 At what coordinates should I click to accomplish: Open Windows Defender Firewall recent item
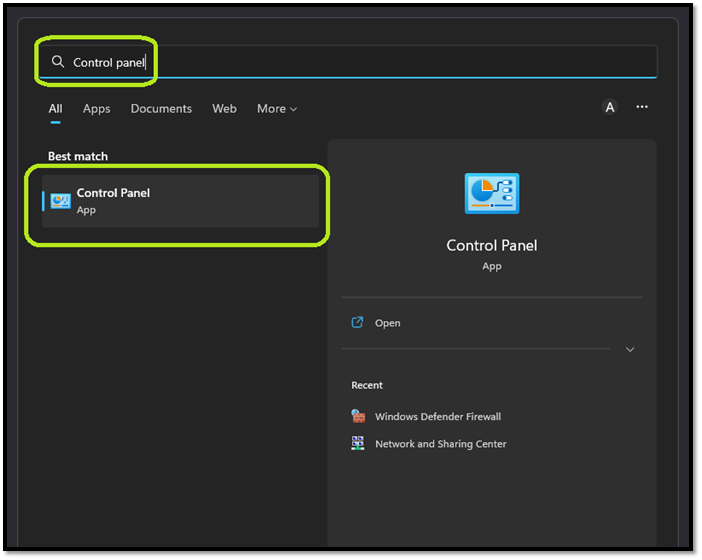438,416
